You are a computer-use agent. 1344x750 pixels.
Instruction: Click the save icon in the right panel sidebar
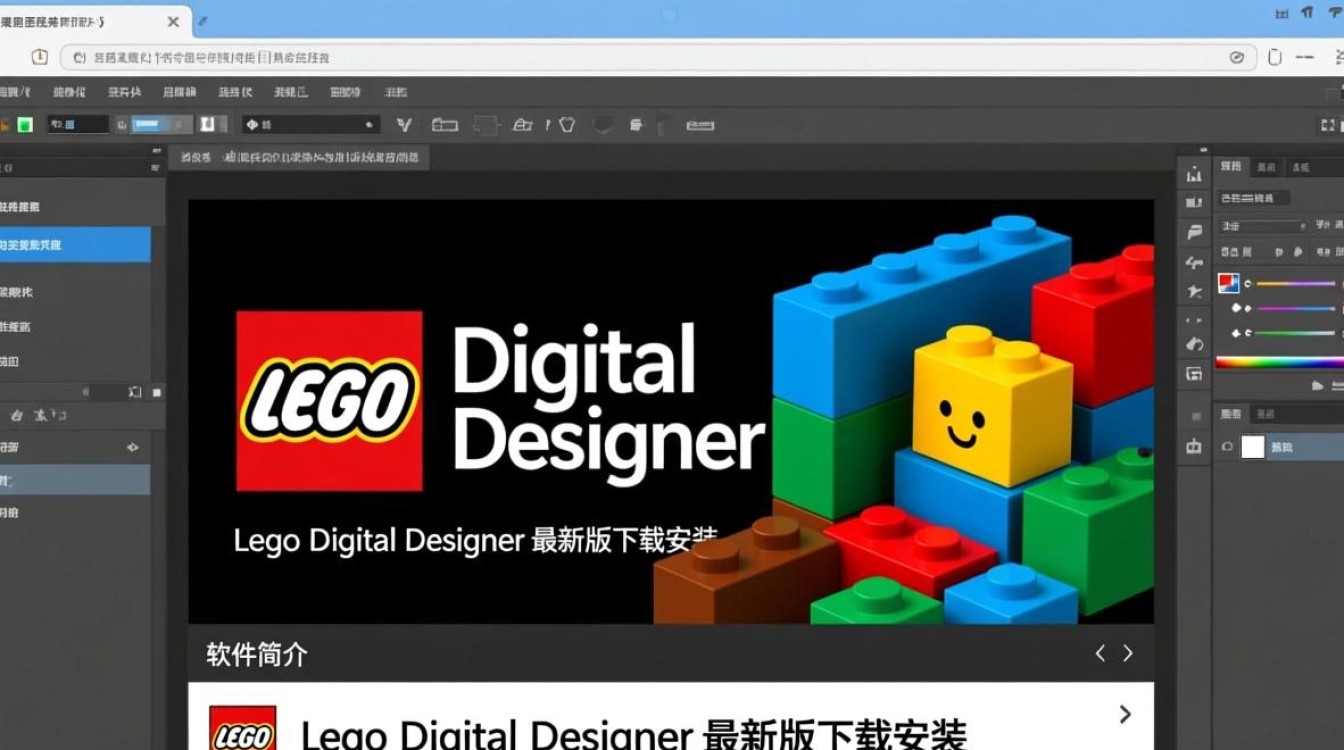coord(1193,373)
